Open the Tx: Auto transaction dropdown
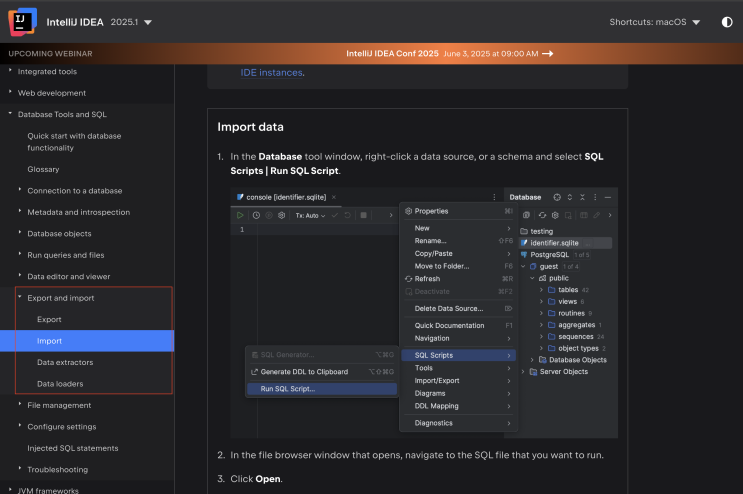The width and height of the screenshot is (743, 494). (x=310, y=216)
